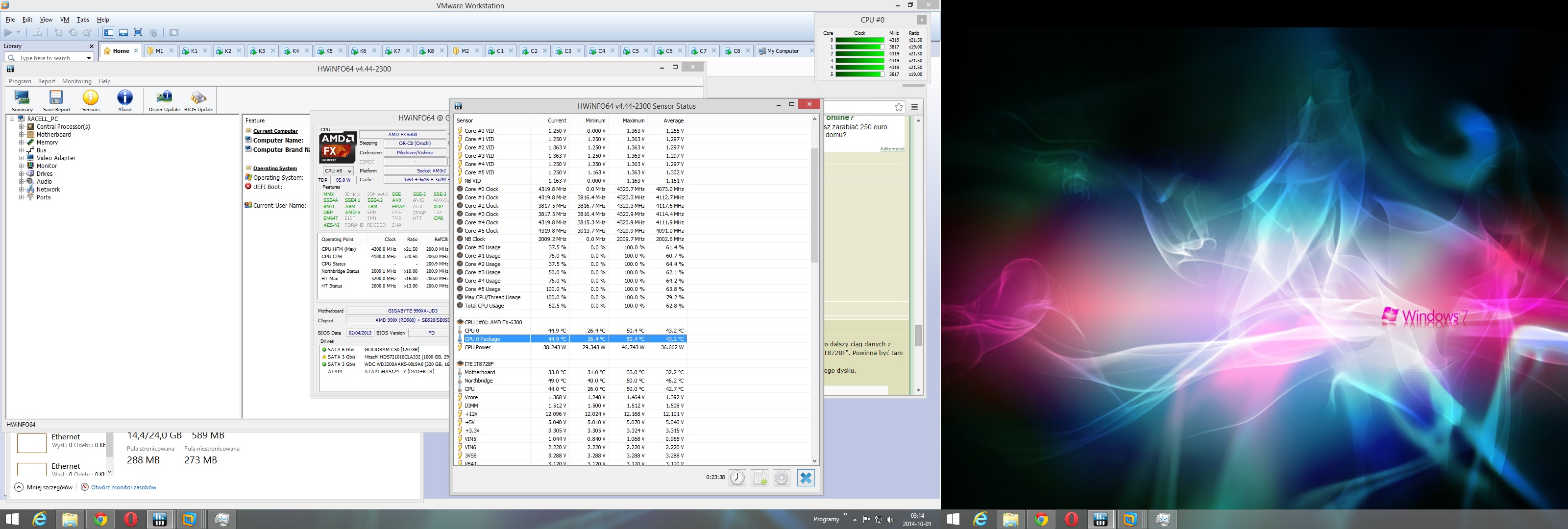The width and height of the screenshot is (1568, 529).
Task: Toggle VMware thumbnail bar view button
Action: pos(123,33)
